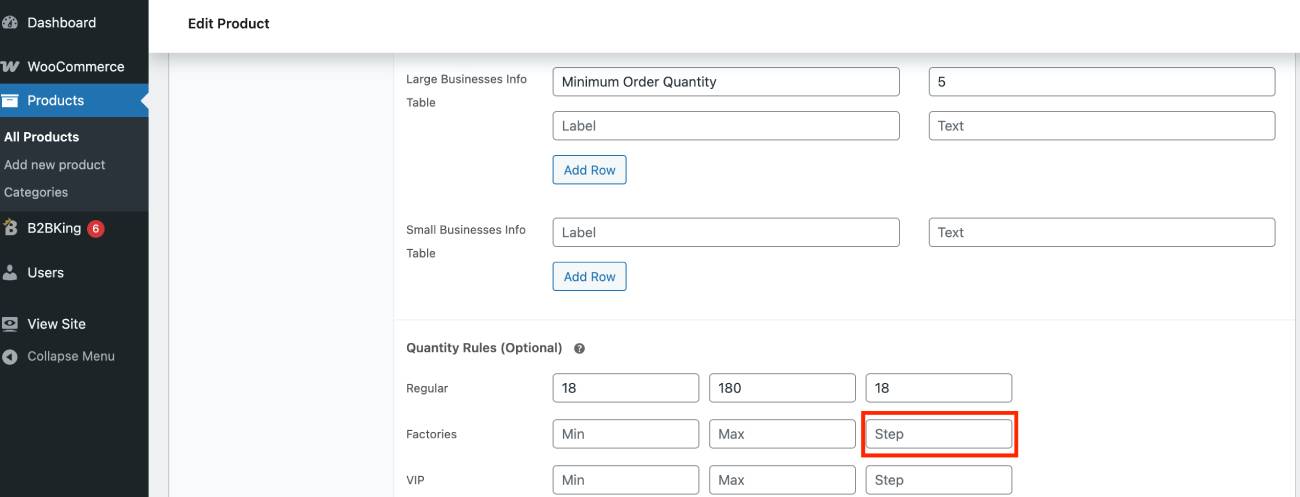Open Categories submenu item
The width and height of the screenshot is (1300, 497).
36,192
